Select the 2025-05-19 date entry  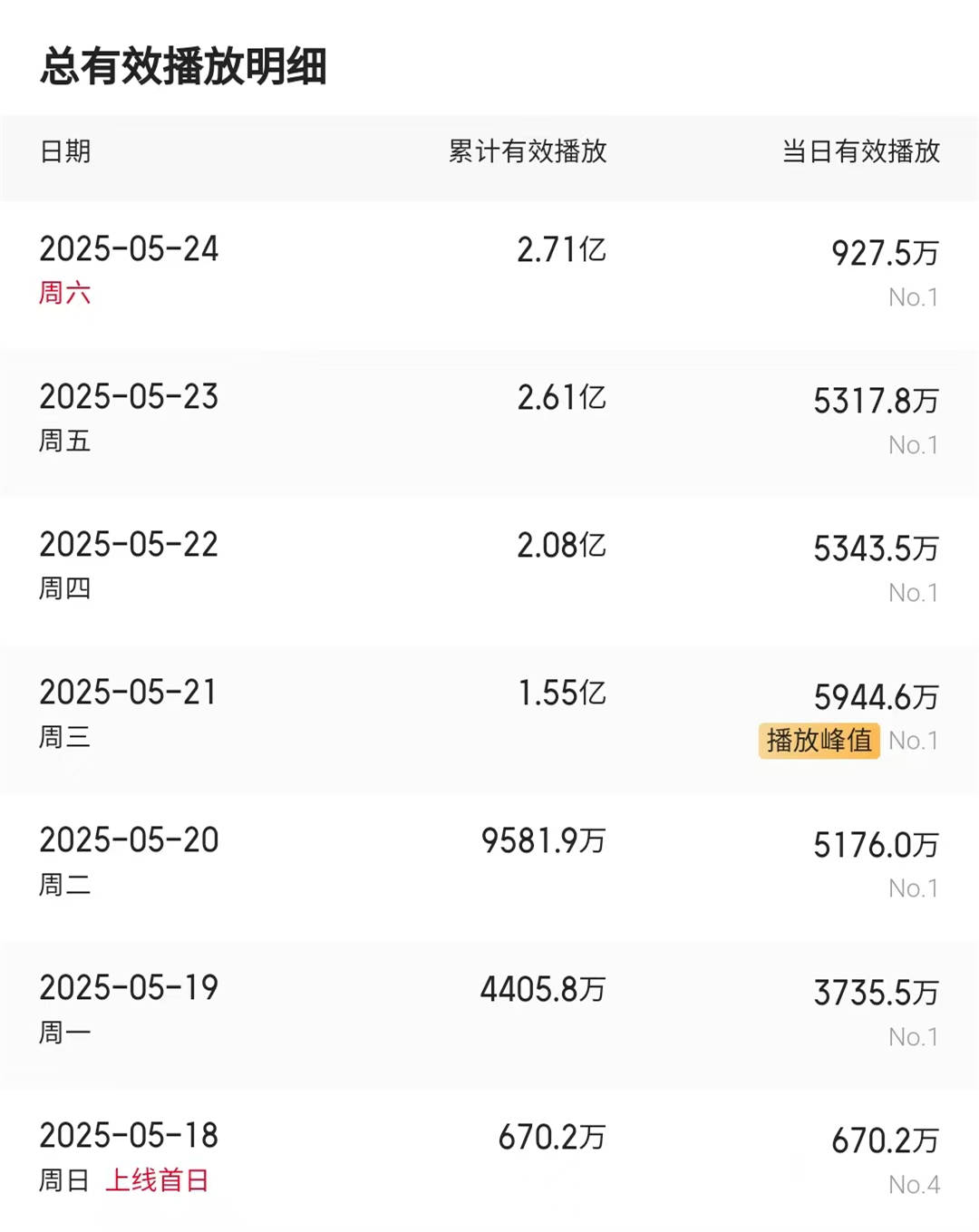pos(129,988)
